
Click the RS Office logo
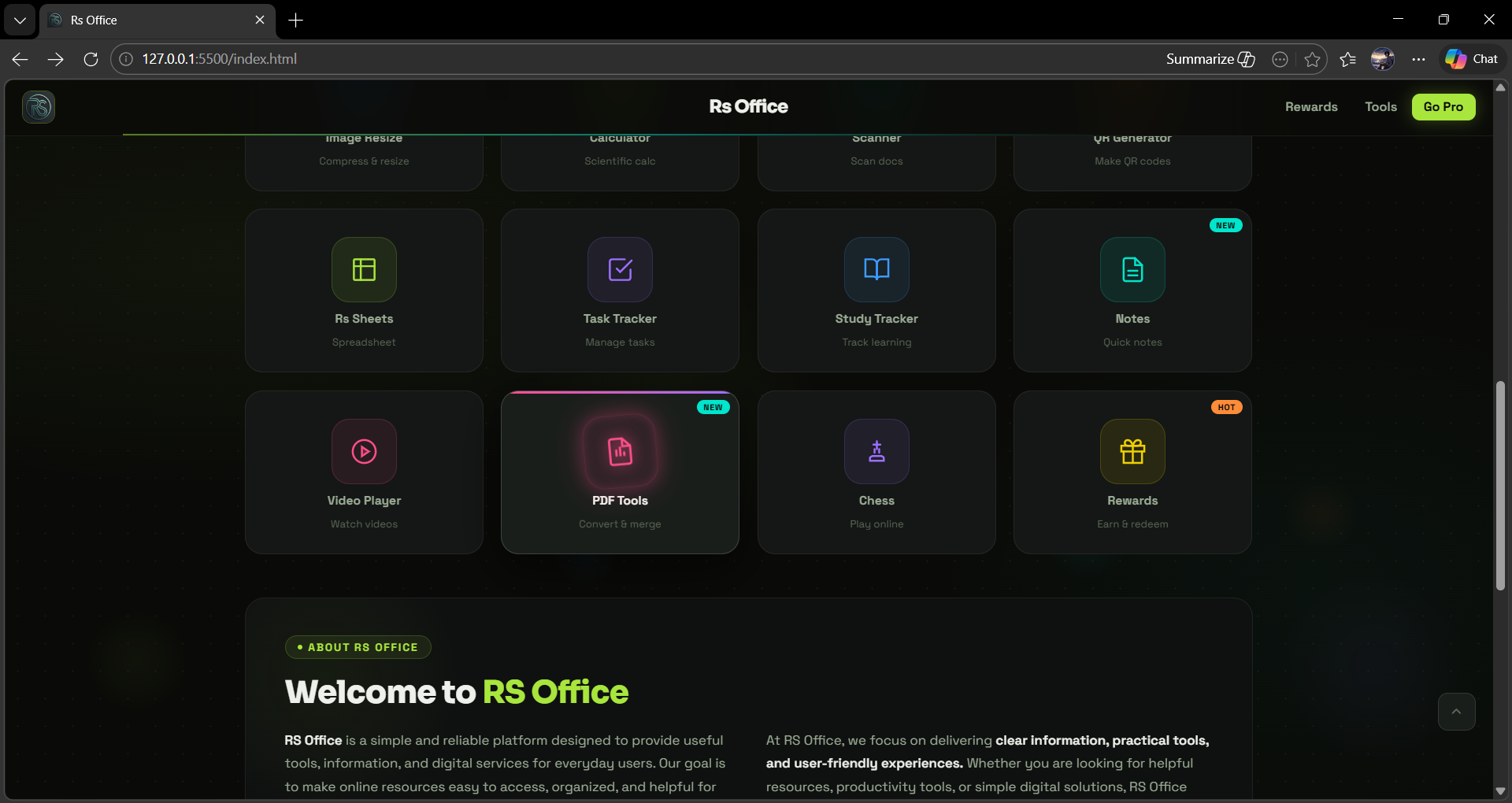tap(37, 106)
